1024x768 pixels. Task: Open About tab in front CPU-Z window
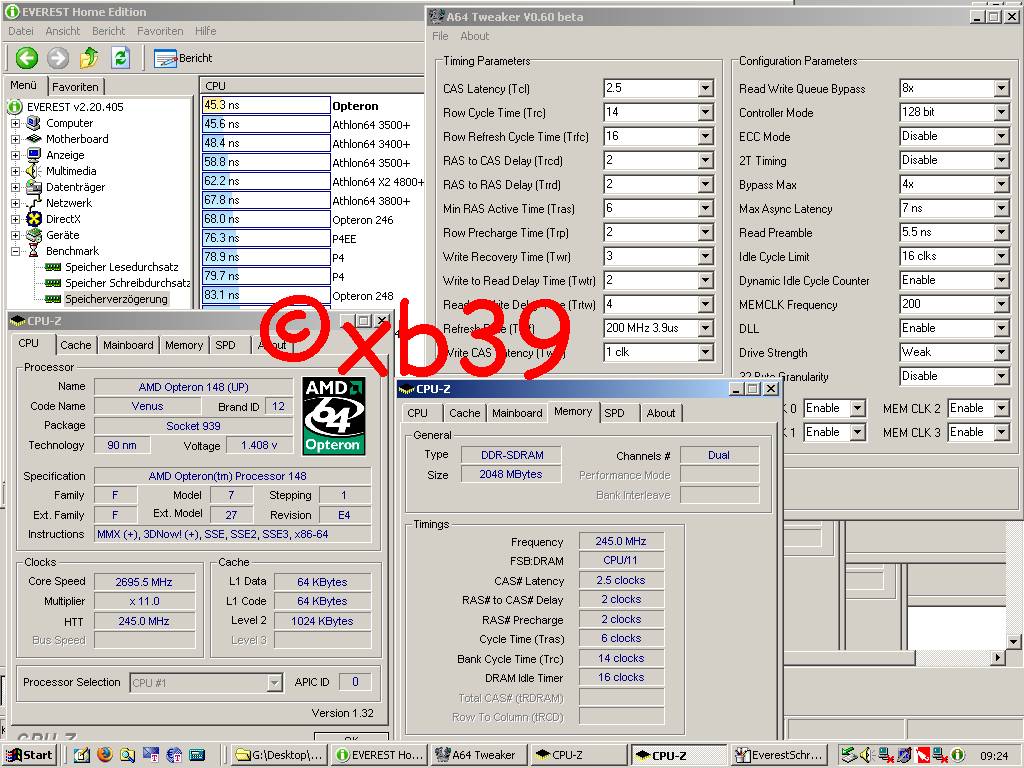[x=661, y=413]
